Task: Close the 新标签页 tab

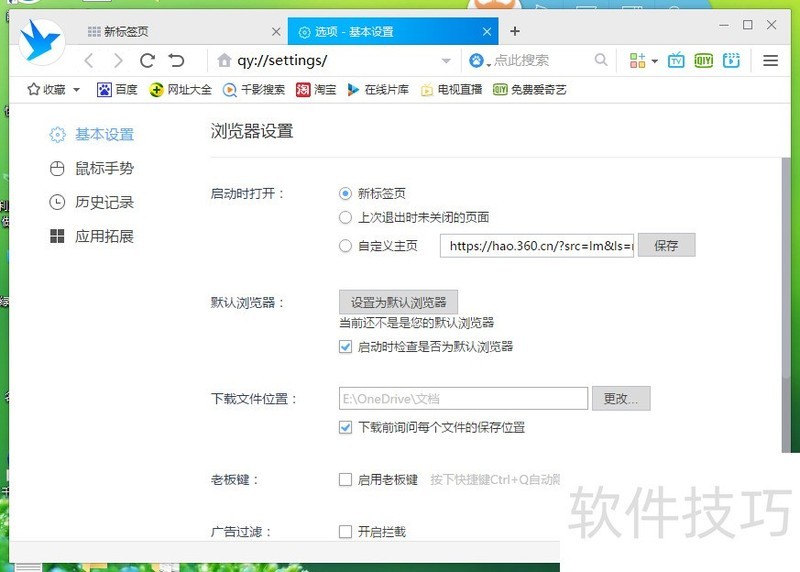Action: click(276, 32)
